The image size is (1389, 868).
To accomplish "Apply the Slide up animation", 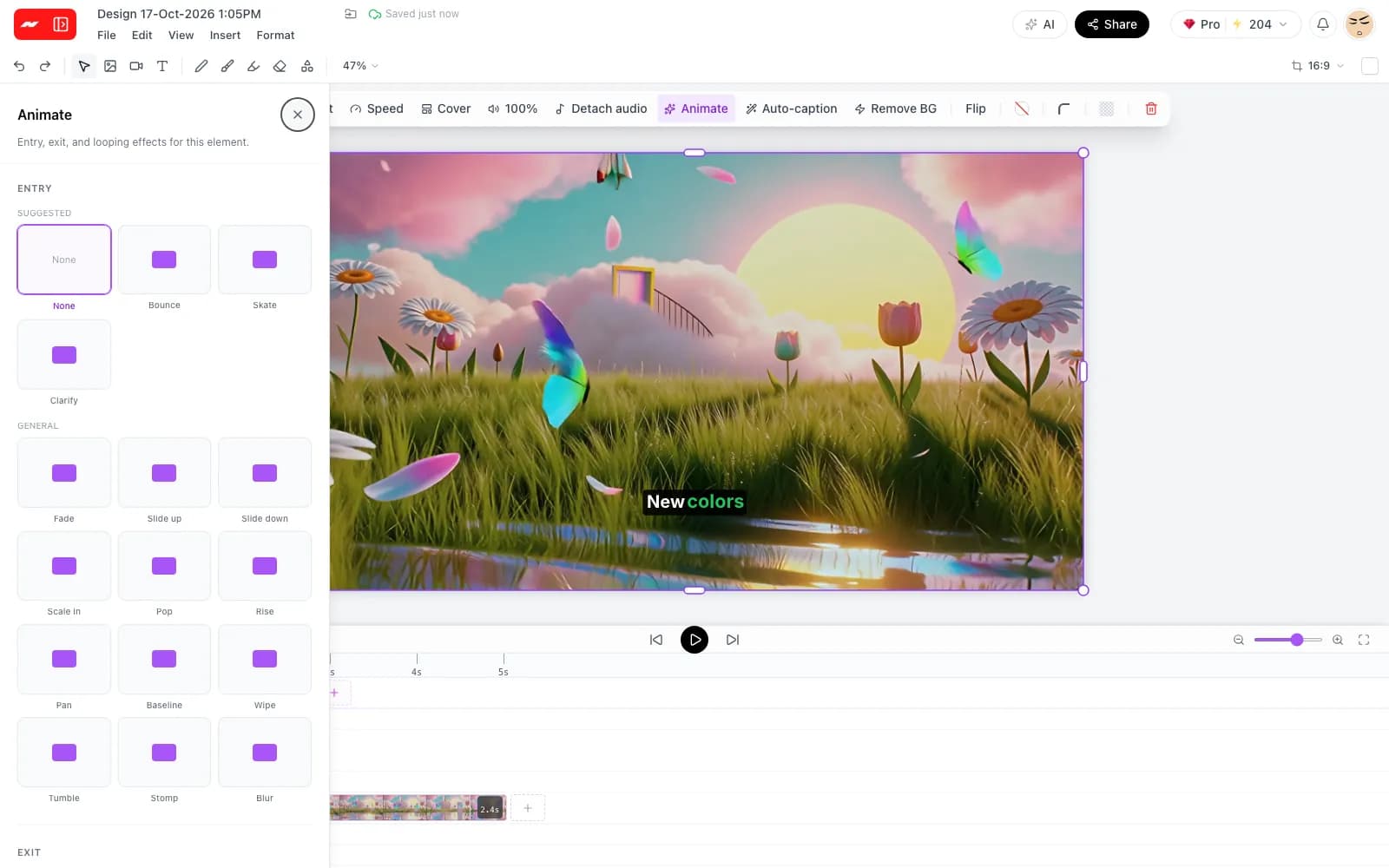I will (x=164, y=473).
